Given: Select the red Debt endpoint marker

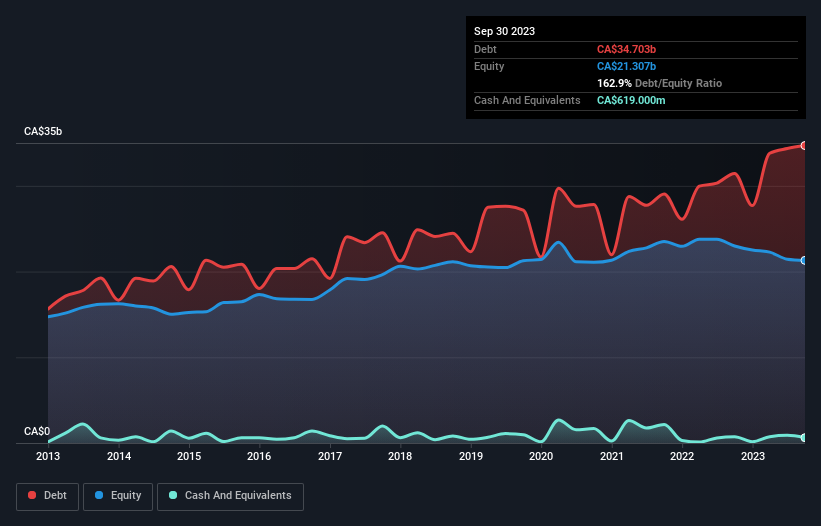Looking at the screenshot, I should pyautogui.click(x=804, y=146).
